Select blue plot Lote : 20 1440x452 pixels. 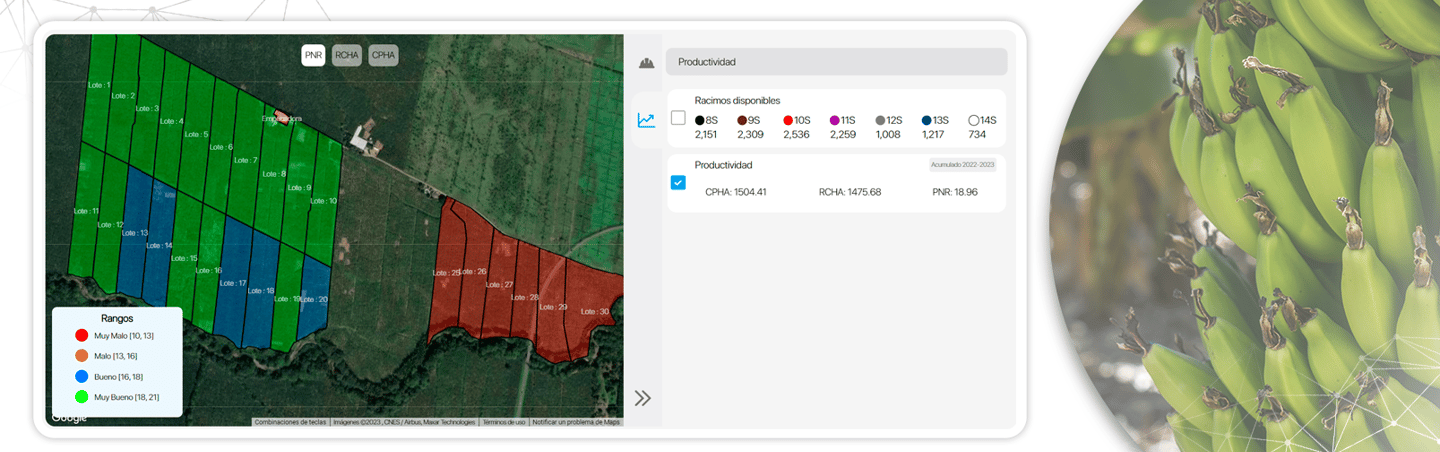(314, 299)
